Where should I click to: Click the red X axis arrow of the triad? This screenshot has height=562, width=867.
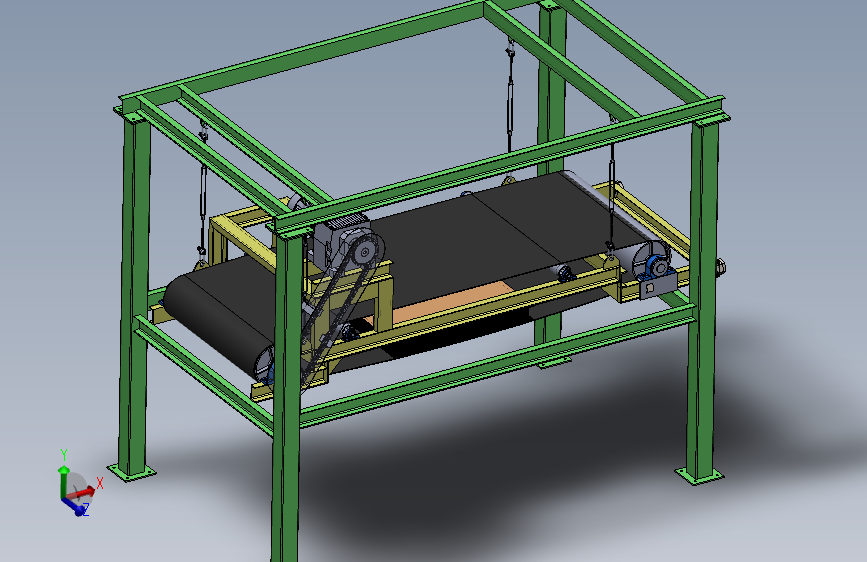tap(82, 491)
